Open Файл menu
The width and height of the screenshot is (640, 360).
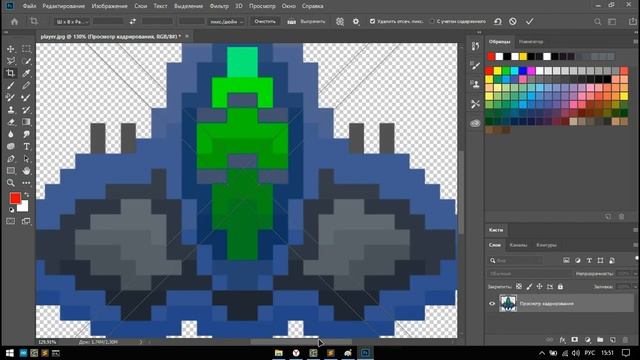(x=29, y=6)
